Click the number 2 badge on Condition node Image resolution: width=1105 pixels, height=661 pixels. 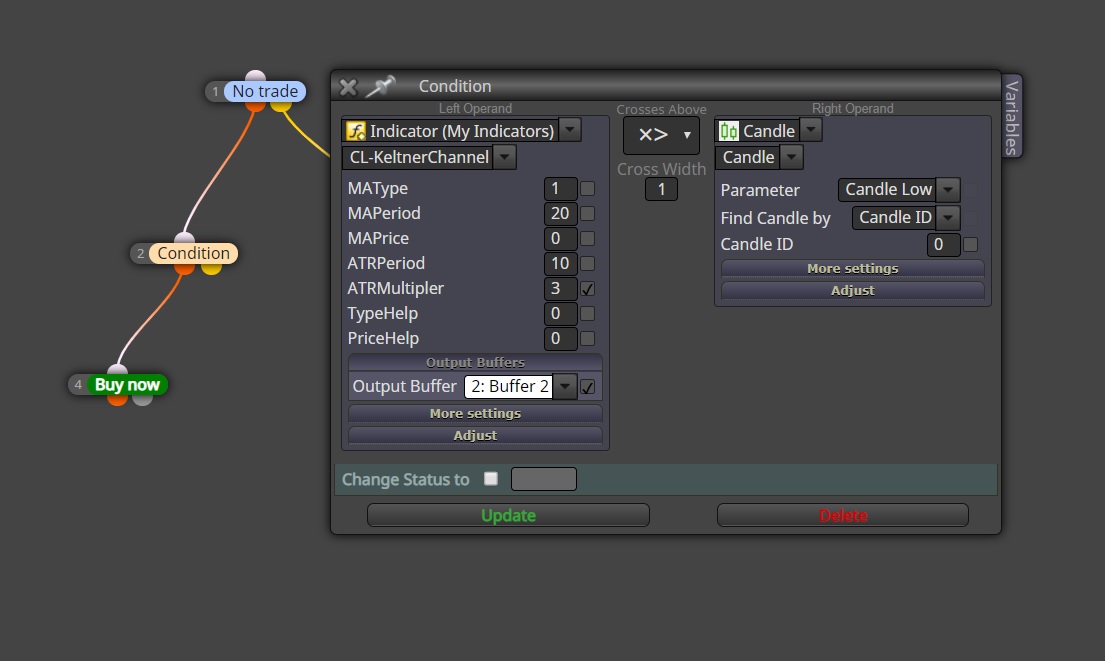(140, 254)
